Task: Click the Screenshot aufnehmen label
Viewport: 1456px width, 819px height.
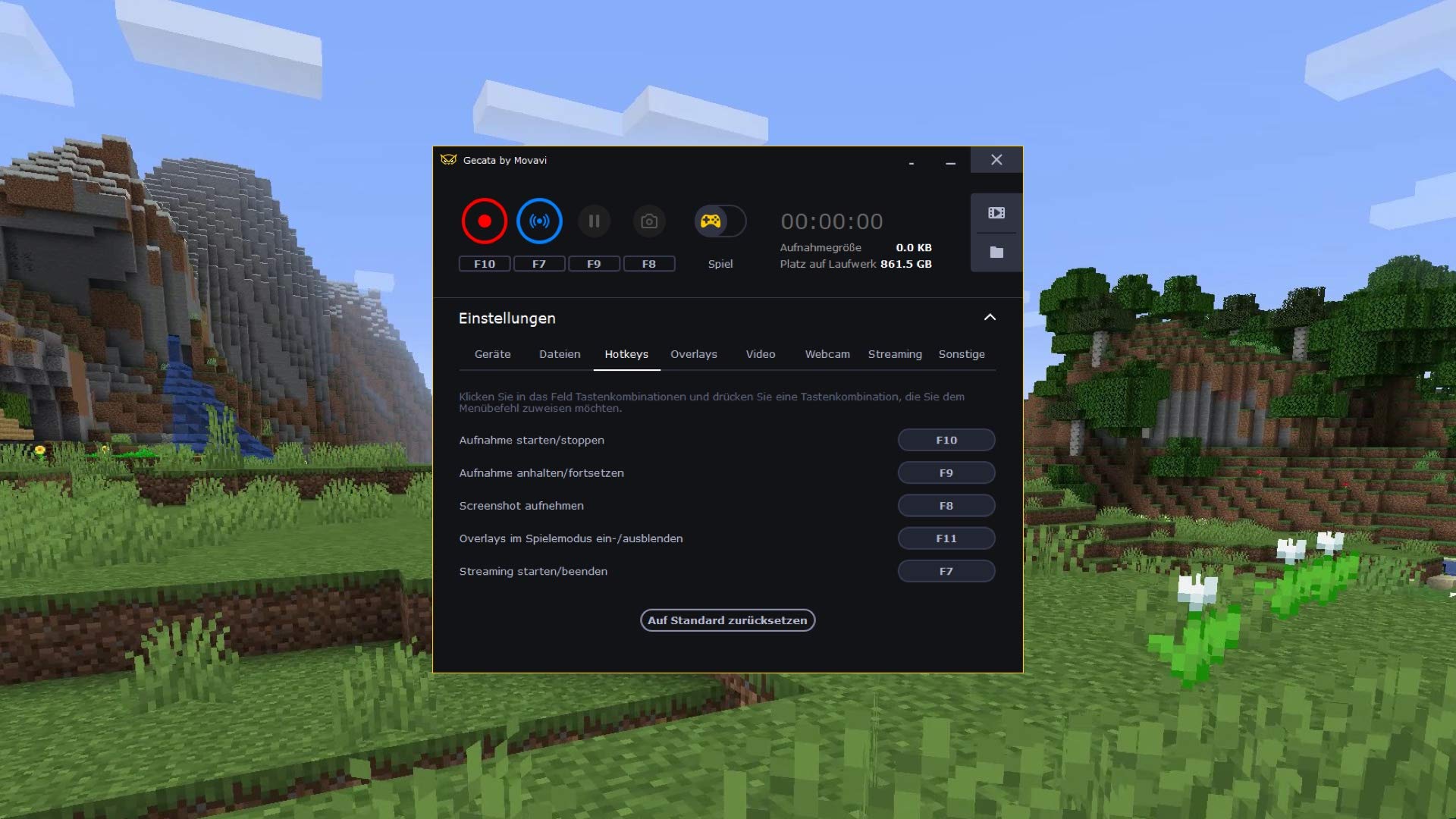Action: [522, 506]
